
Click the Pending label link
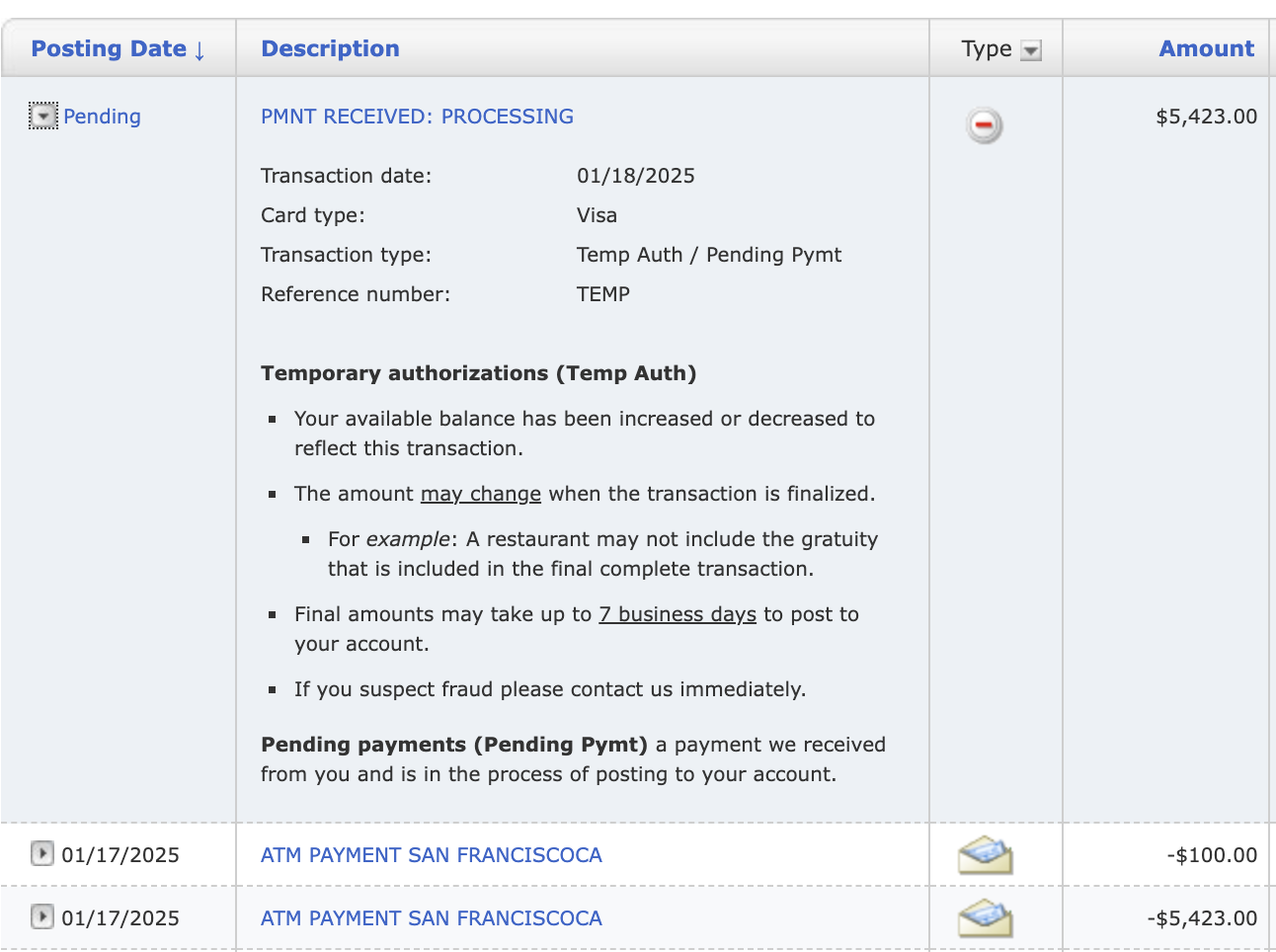coord(103,116)
